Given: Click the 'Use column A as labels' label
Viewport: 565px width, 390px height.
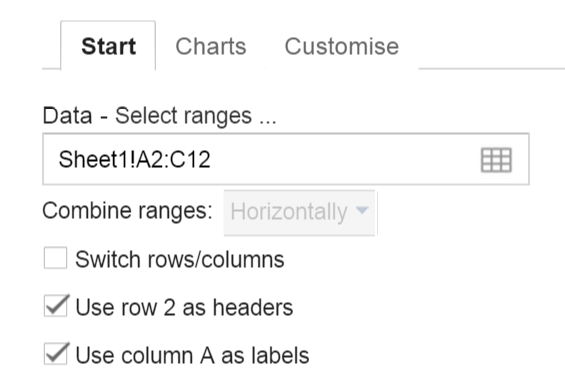Looking at the screenshot, I should point(192,355).
